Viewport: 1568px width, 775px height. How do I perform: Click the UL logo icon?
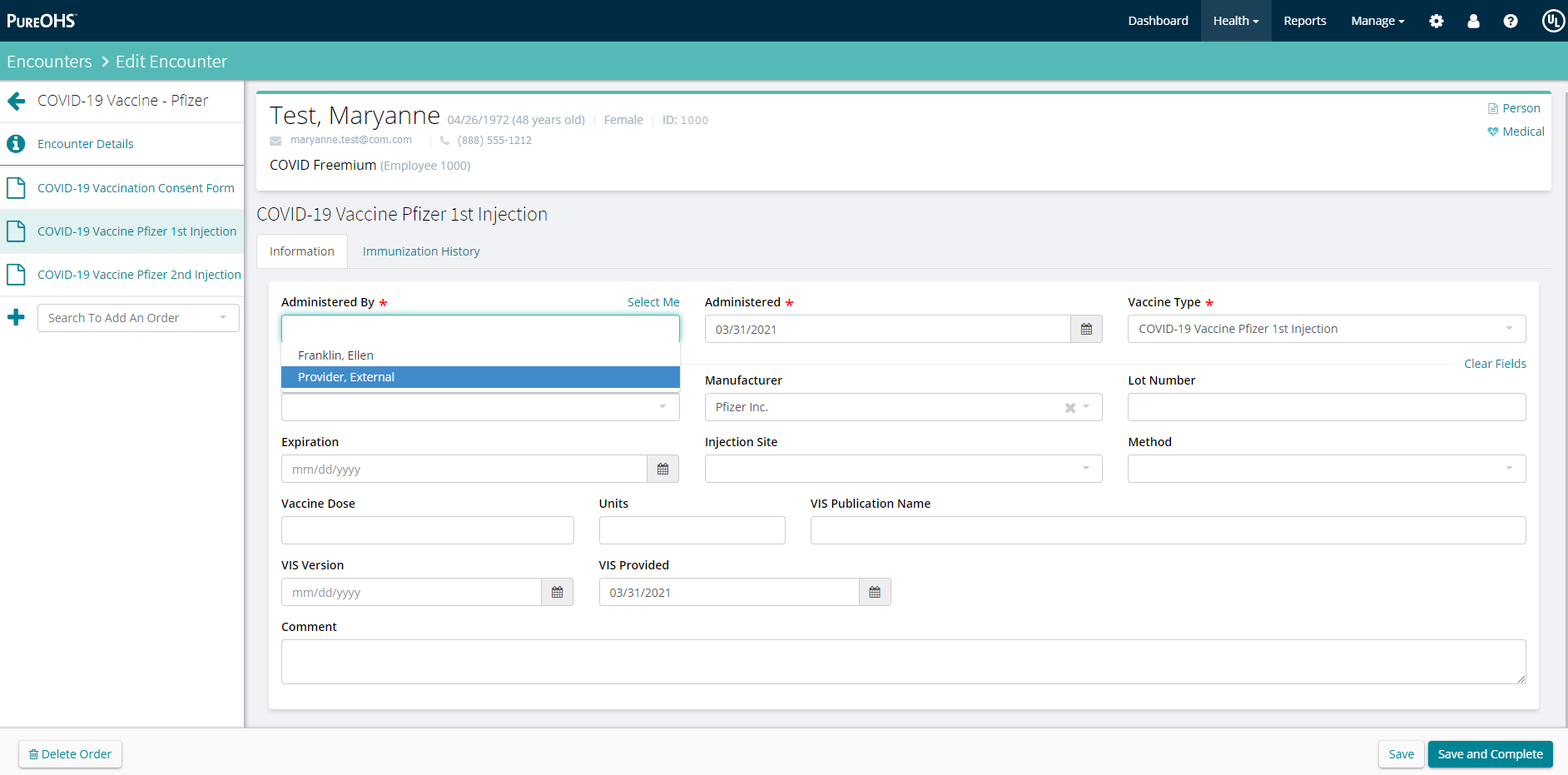1553,21
